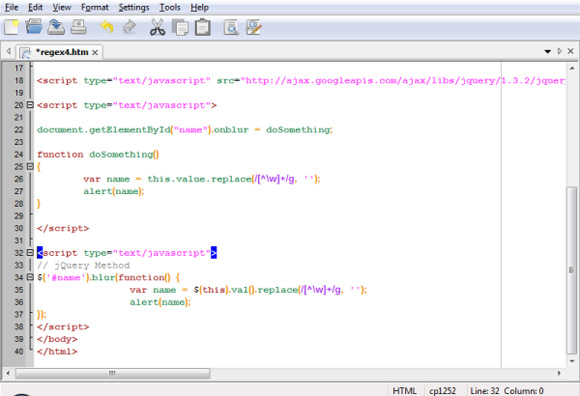The image size is (580, 396).
Task: Undo the last edit with the yellow arrow
Action: click(107, 27)
